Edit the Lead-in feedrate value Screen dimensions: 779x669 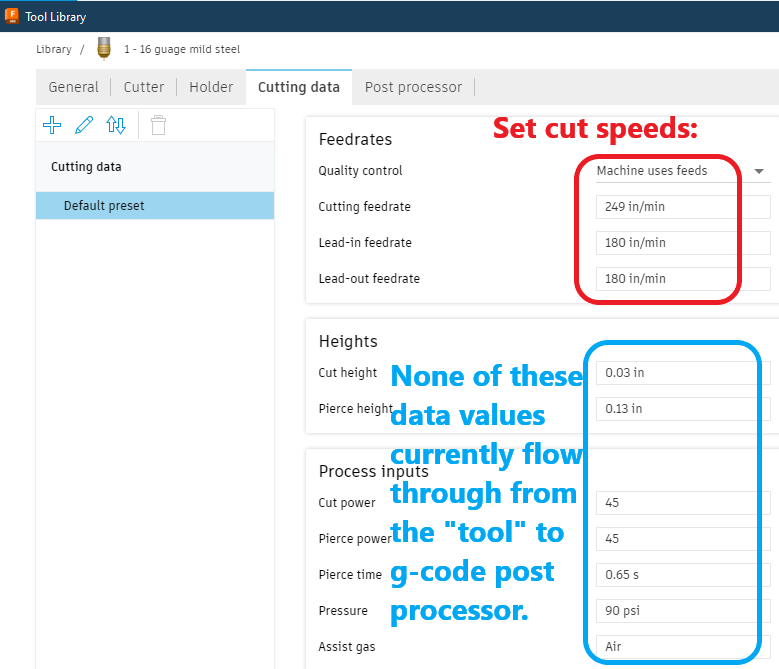(682, 243)
